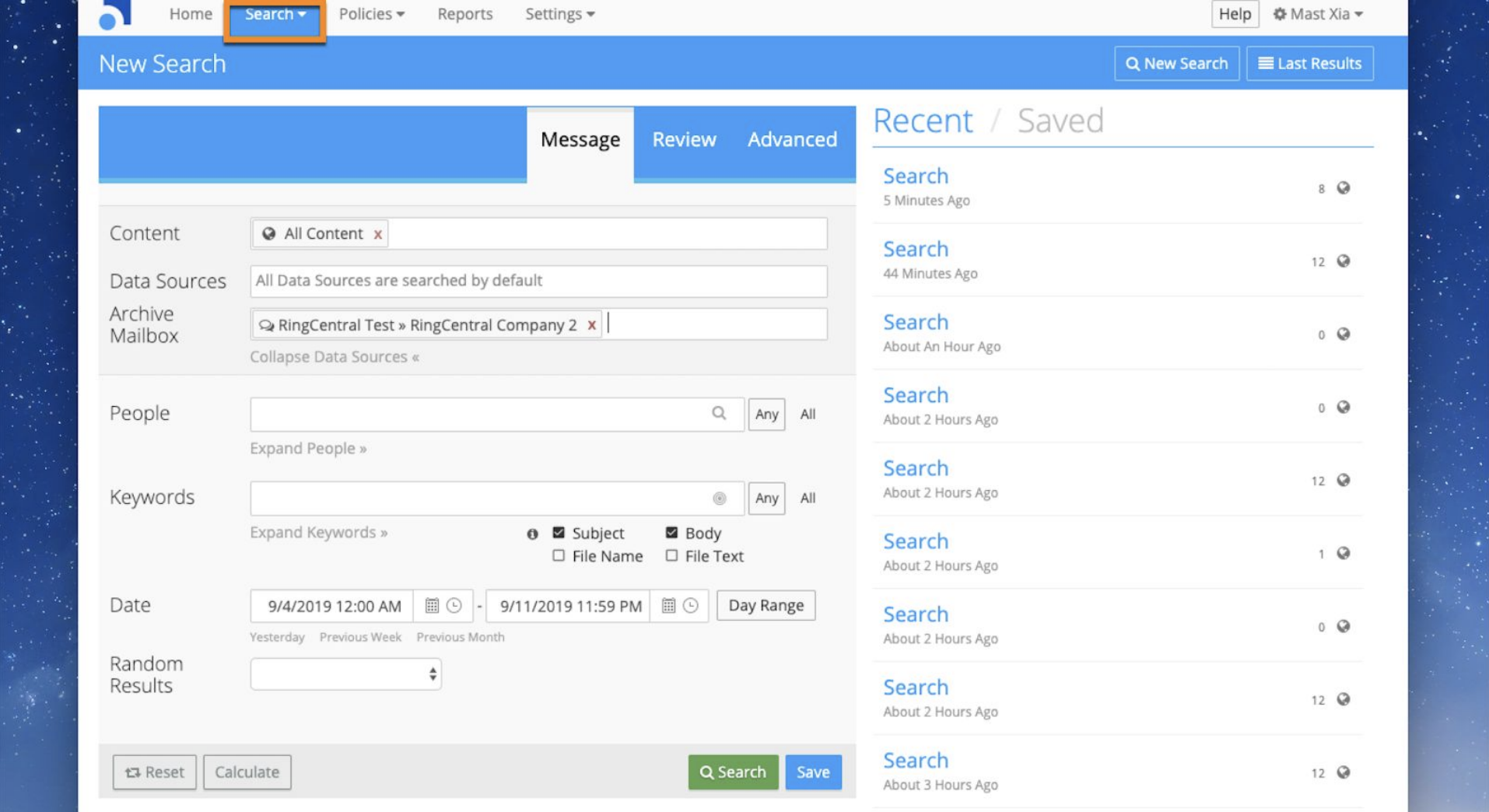
Task: Click globe icon on About 3 Hours Ago search
Action: [1343, 772]
